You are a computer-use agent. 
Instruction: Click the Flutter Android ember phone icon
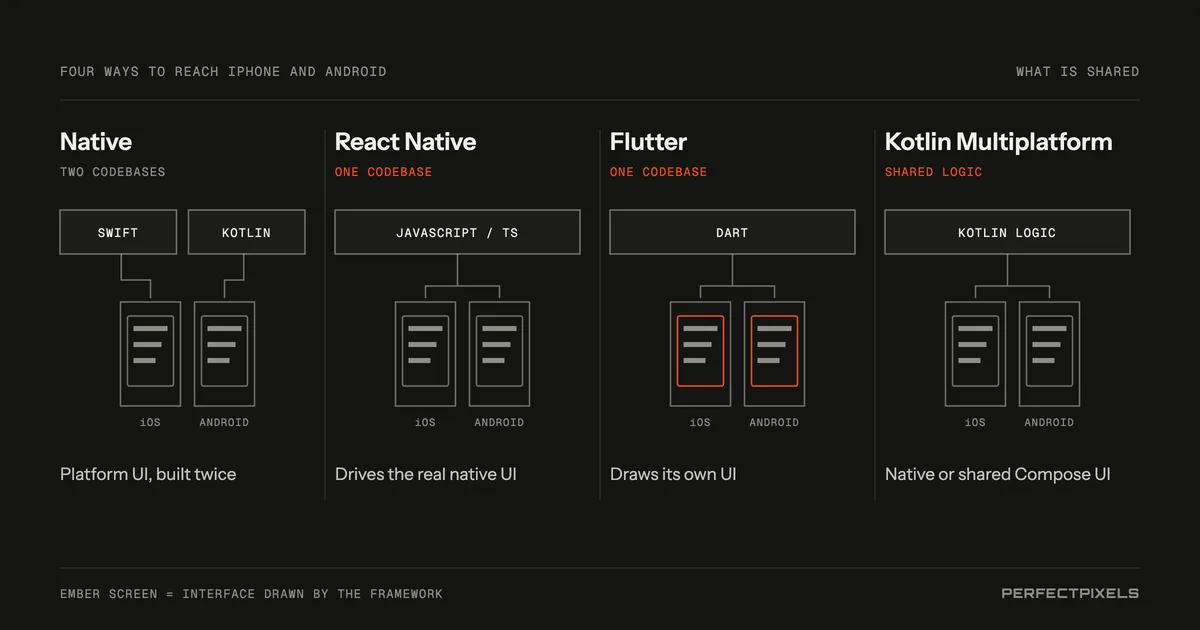(x=774, y=354)
